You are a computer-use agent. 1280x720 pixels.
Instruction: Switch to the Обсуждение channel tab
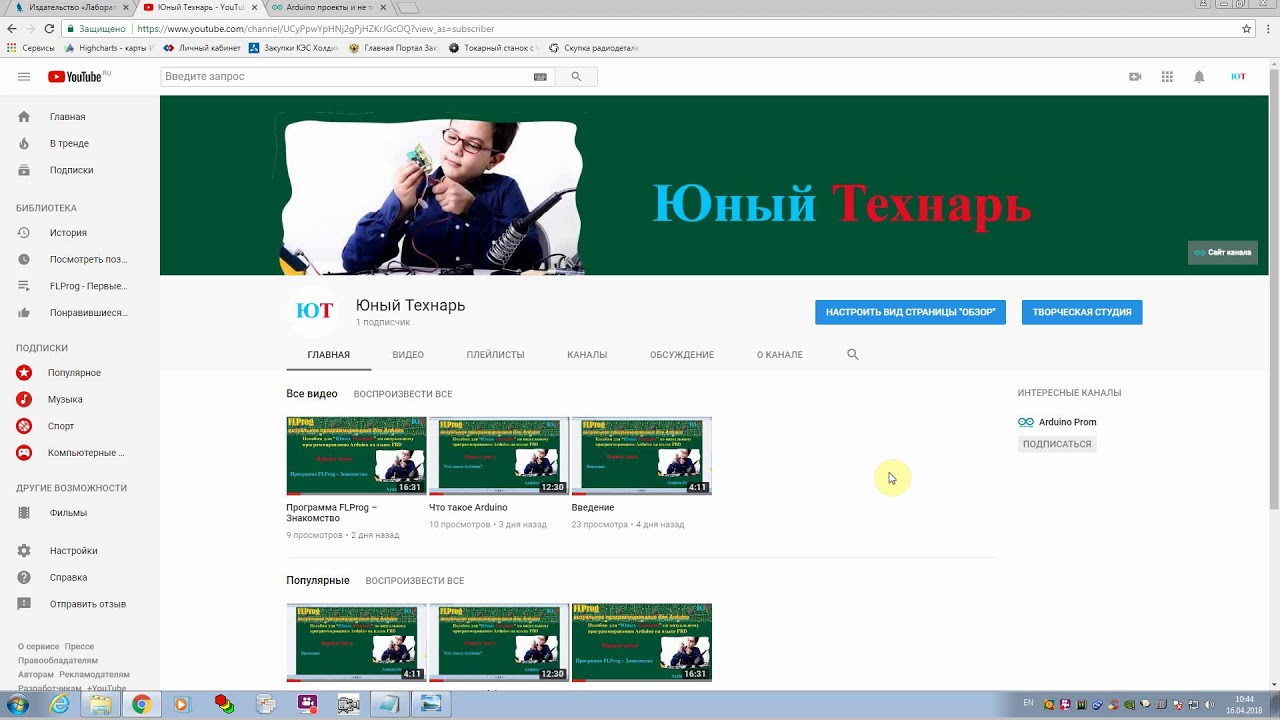click(682, 355)
